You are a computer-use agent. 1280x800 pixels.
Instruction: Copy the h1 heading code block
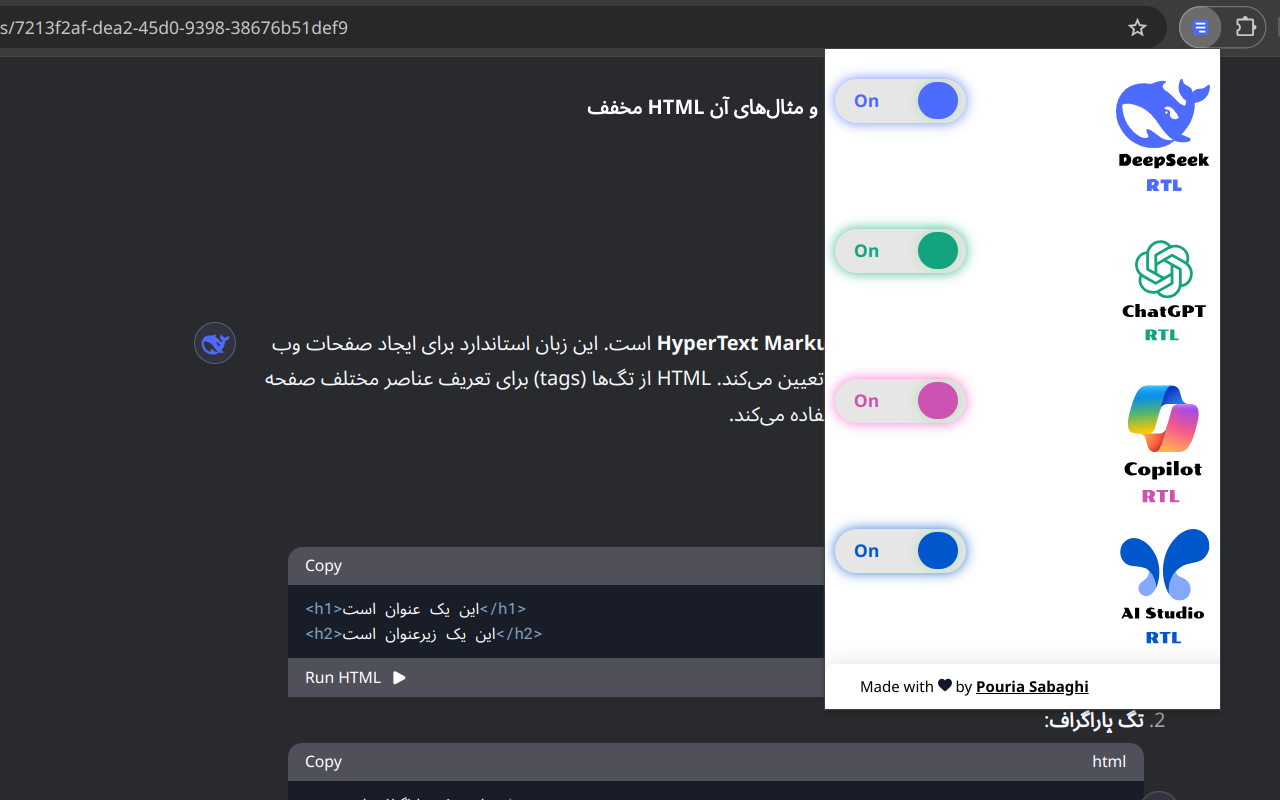[323, 565]
